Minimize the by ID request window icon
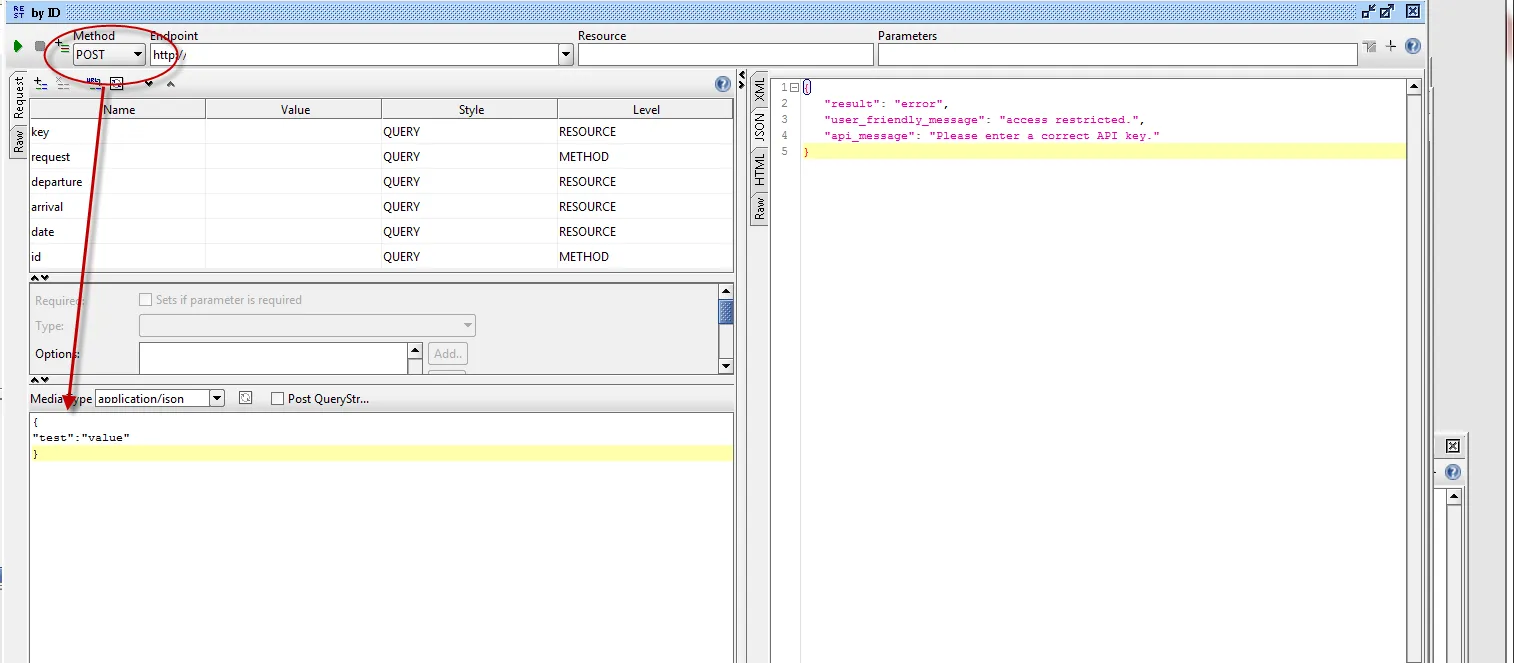This screenshot has width=1514, height=663. 1368,11
